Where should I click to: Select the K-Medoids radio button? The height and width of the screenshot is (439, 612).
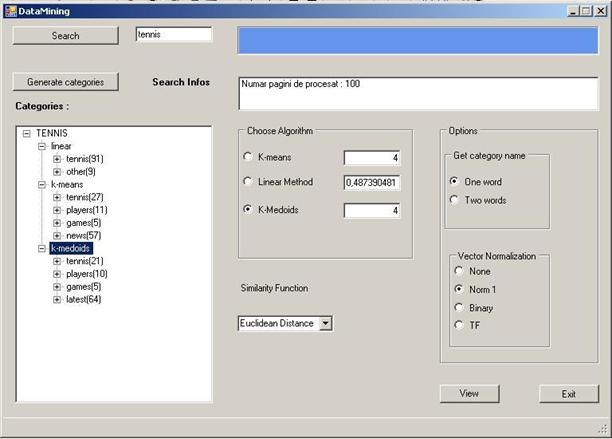[248, 210]
